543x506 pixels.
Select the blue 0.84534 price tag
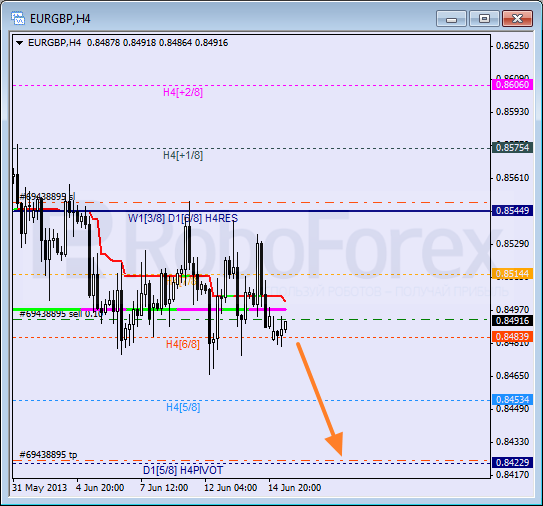(x=512, y=399)
